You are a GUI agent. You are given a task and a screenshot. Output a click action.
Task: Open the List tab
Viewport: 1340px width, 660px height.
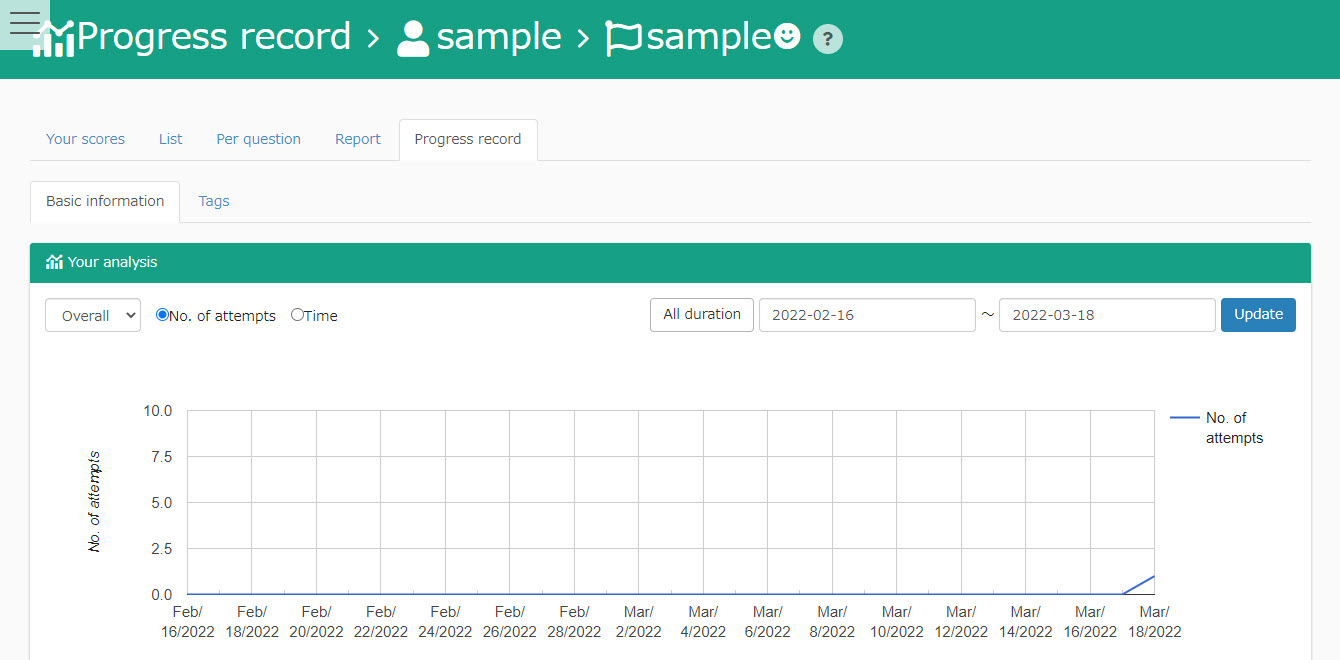coord(170,139)
